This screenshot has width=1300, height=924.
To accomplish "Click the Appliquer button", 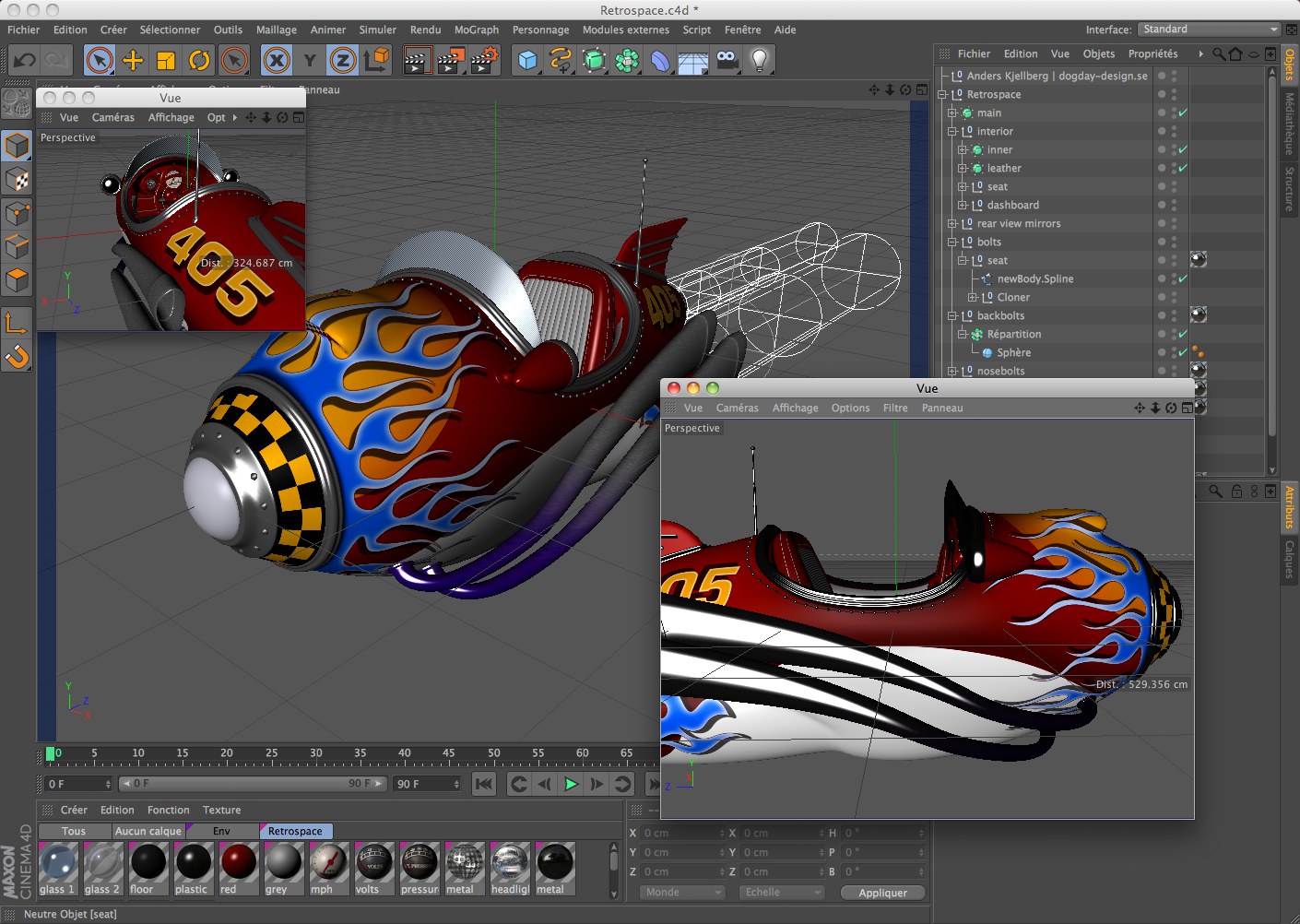I will tap(882, 893).
